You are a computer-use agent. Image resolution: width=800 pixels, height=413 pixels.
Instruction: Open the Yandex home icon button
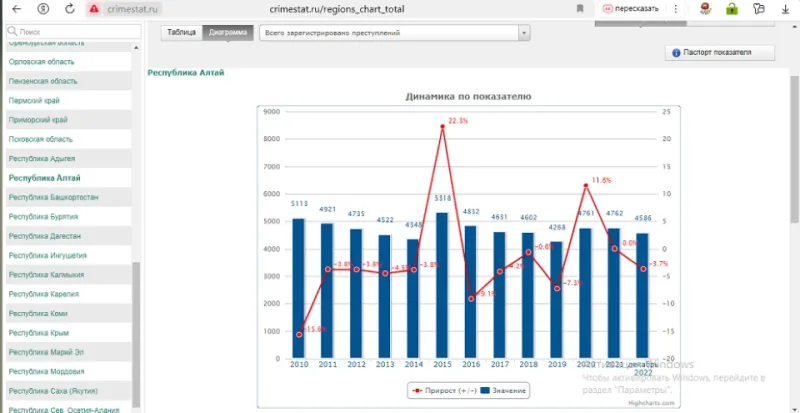click(43, 9)
